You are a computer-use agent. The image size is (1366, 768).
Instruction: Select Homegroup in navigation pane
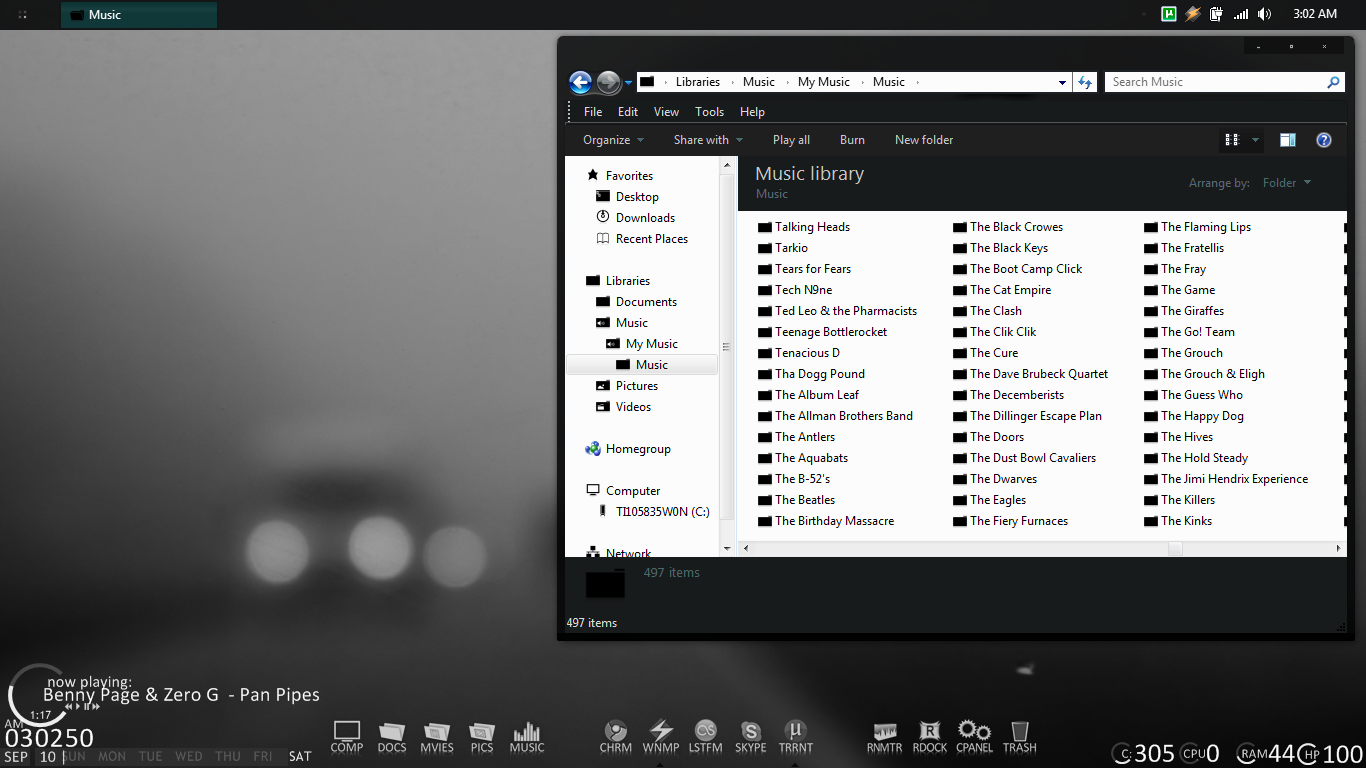coord(628,449)
